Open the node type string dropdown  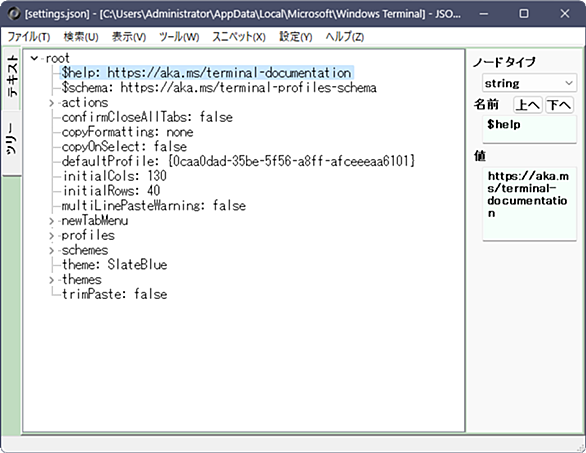pyautogui.click(x=529, y=83)
